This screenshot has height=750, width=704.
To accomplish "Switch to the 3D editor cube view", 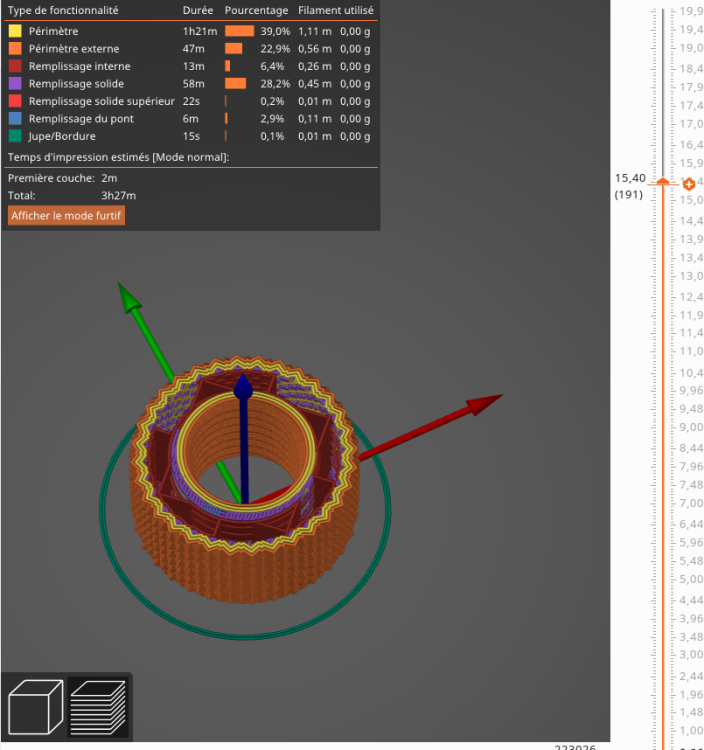I will [36, 706].
